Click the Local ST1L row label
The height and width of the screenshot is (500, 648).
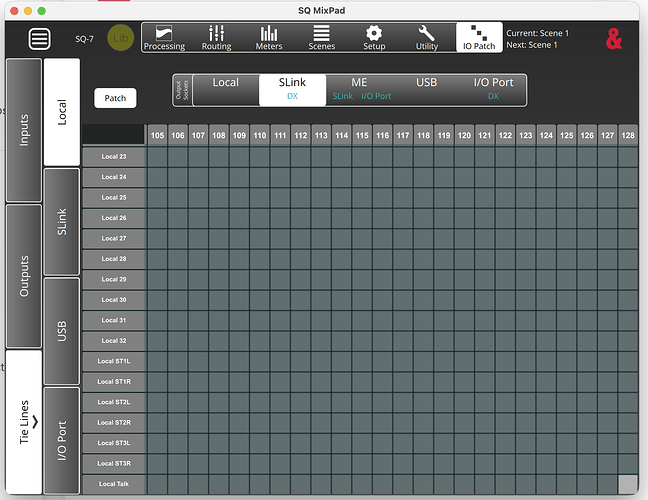pyautogui.click(x=114, y=361)
